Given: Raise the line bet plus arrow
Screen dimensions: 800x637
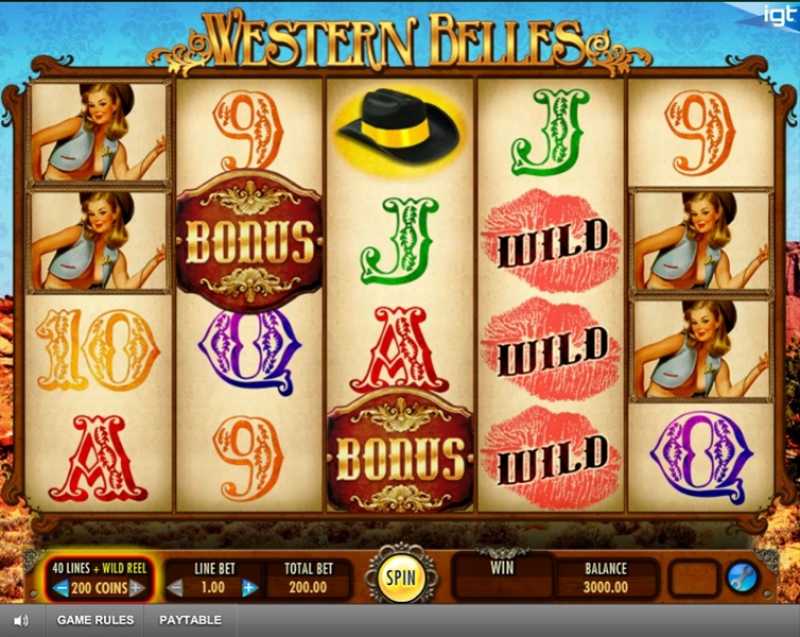Looking at the screenshot, I should pyautogui.click(x=249, y=588).
